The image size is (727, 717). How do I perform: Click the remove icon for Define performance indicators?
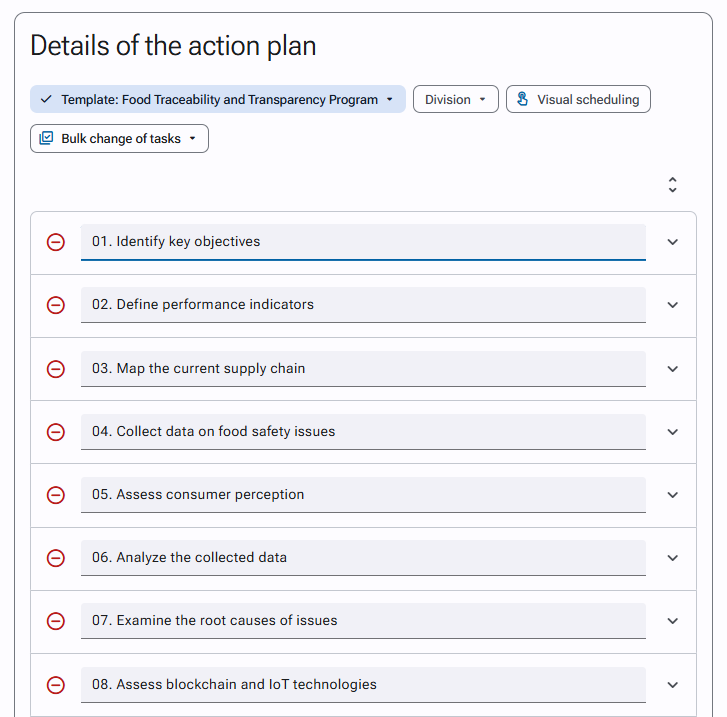coord(56,305)
